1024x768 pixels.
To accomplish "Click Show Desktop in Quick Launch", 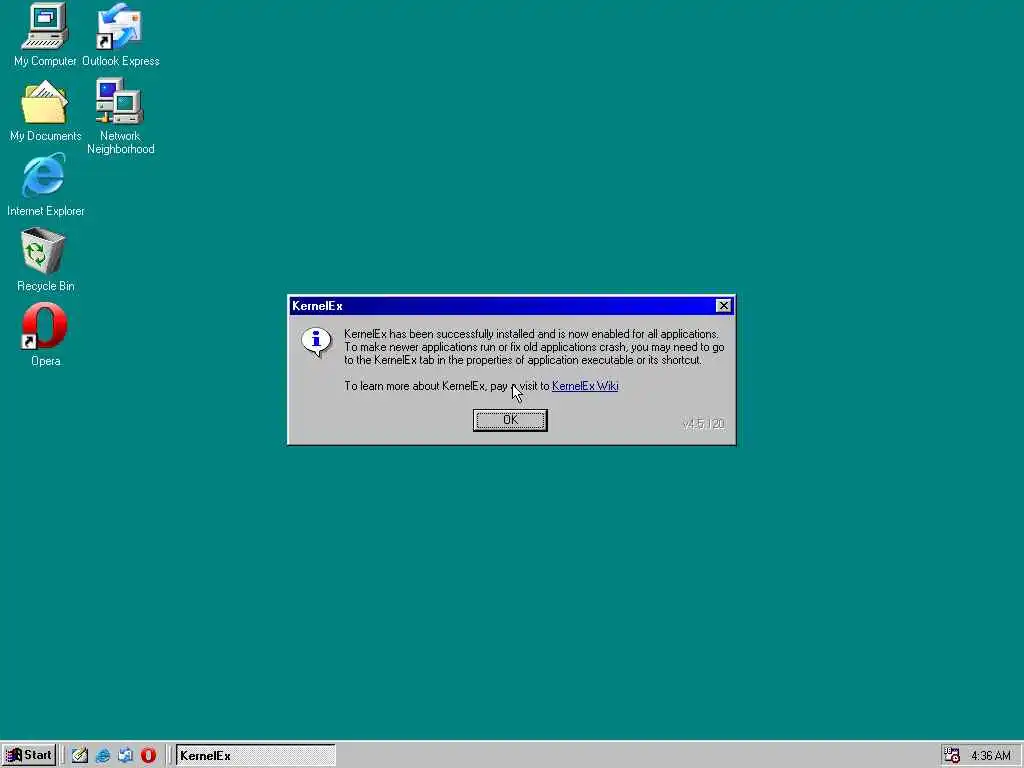I will click(80, 756).
